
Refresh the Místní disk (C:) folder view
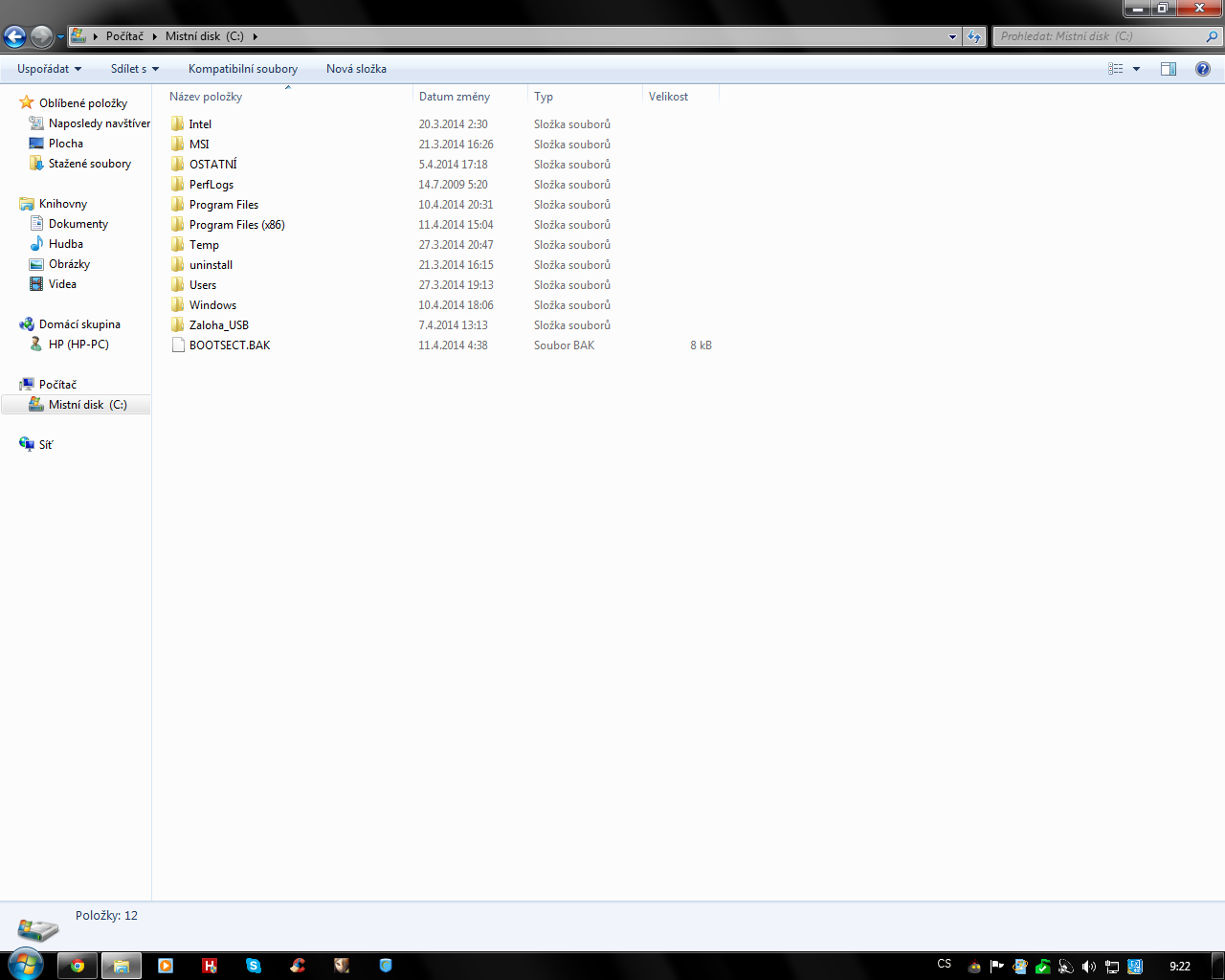tap(974, 36)
